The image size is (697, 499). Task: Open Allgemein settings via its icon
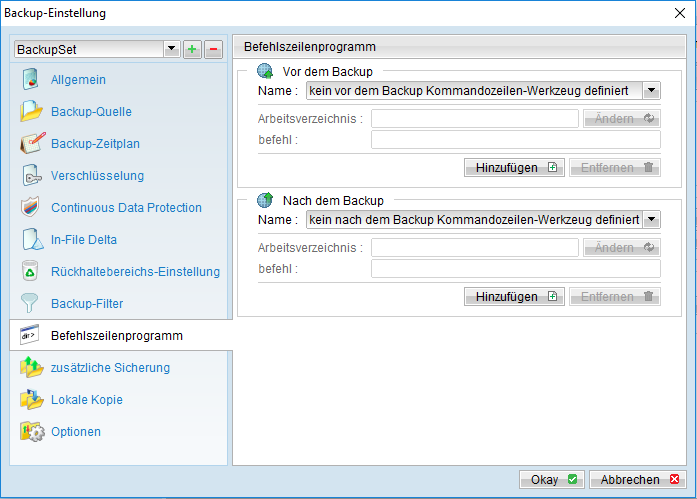pyautogui.click(x=30, y=80)
